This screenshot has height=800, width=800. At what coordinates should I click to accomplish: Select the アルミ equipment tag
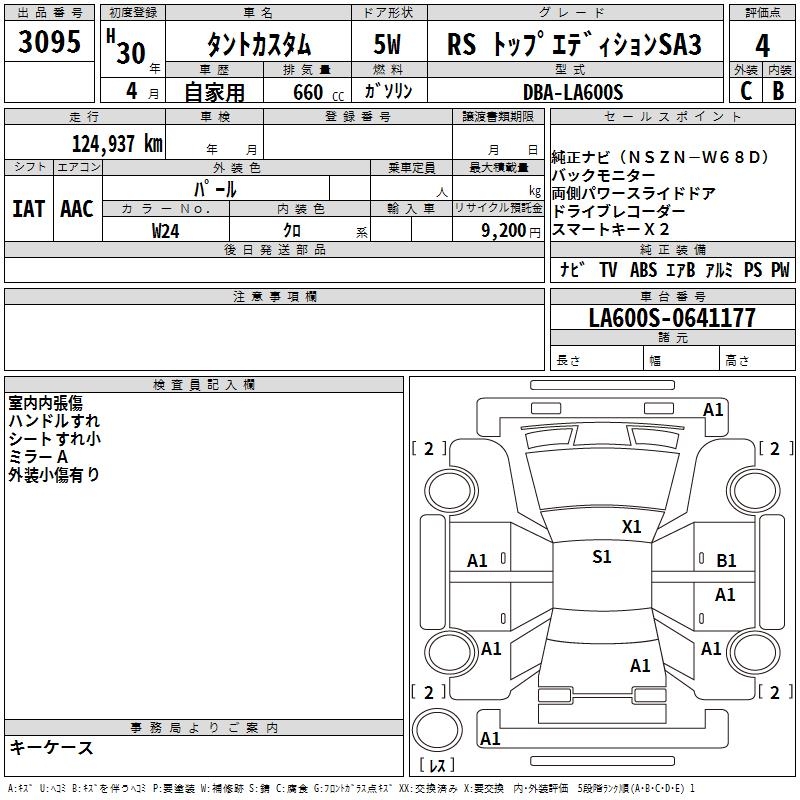719,269
